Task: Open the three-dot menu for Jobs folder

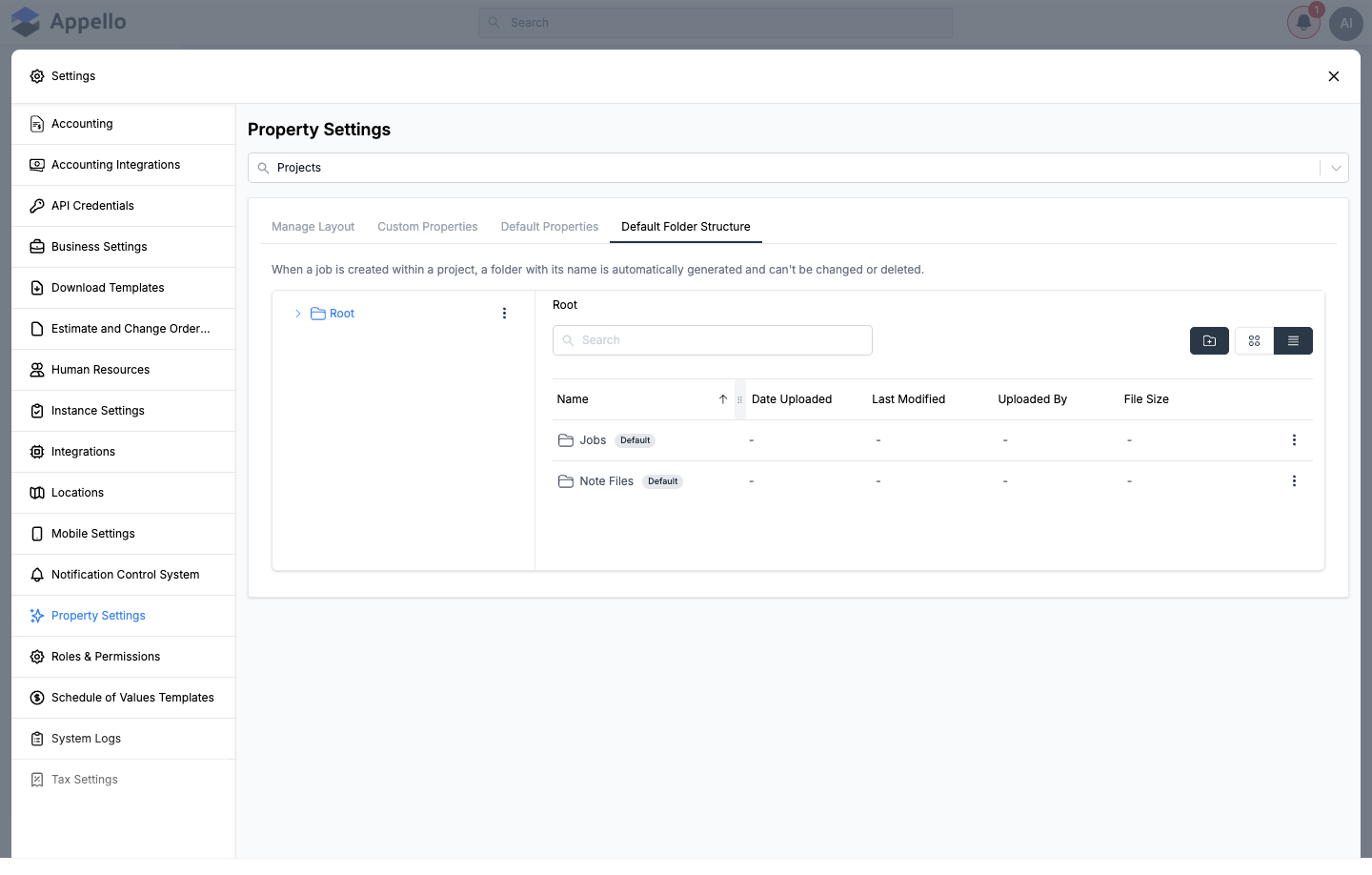Action: 1294,440
